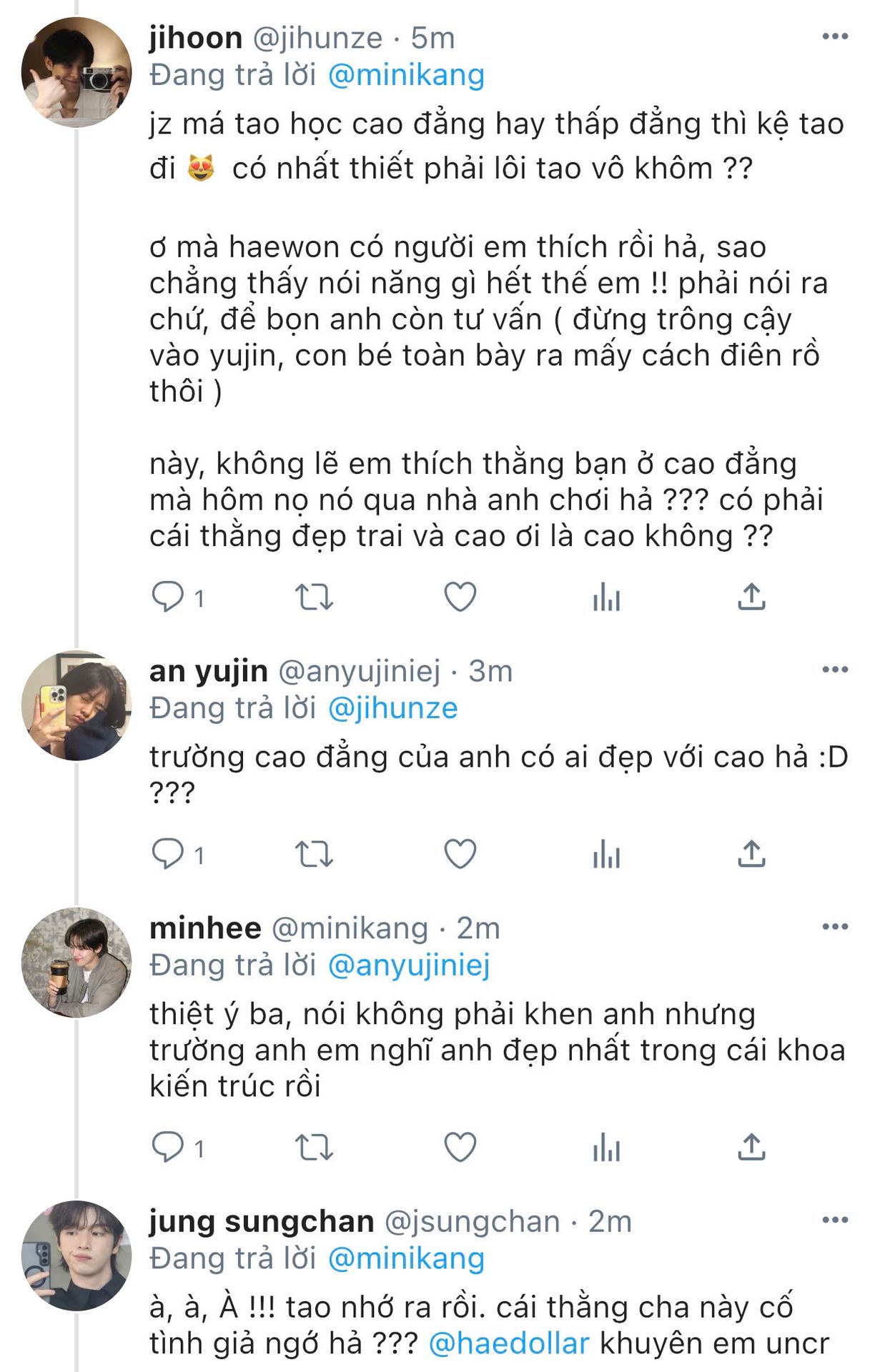Image resolution: width=880 pixels, height=1372 pixels.
Task: Like jihoon's tweet
Action: (x=460, y=597)
